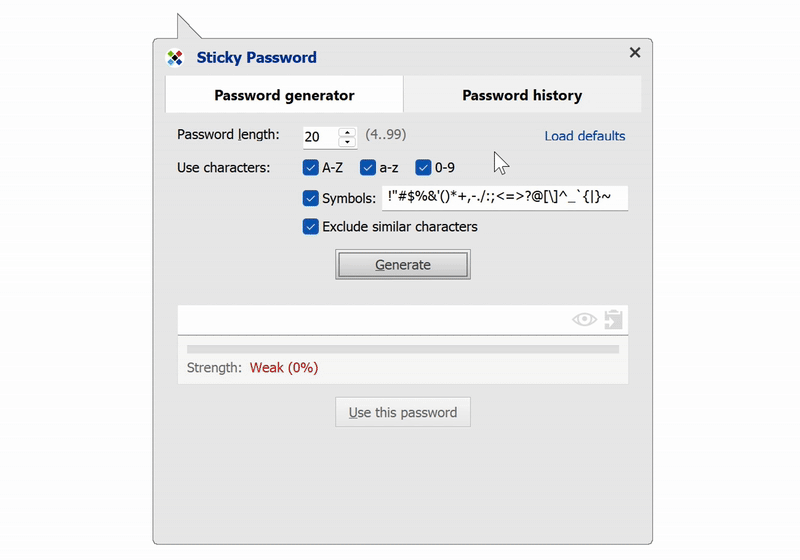
Task: Decrease password length with down arrow
Action: pos(347,142)
